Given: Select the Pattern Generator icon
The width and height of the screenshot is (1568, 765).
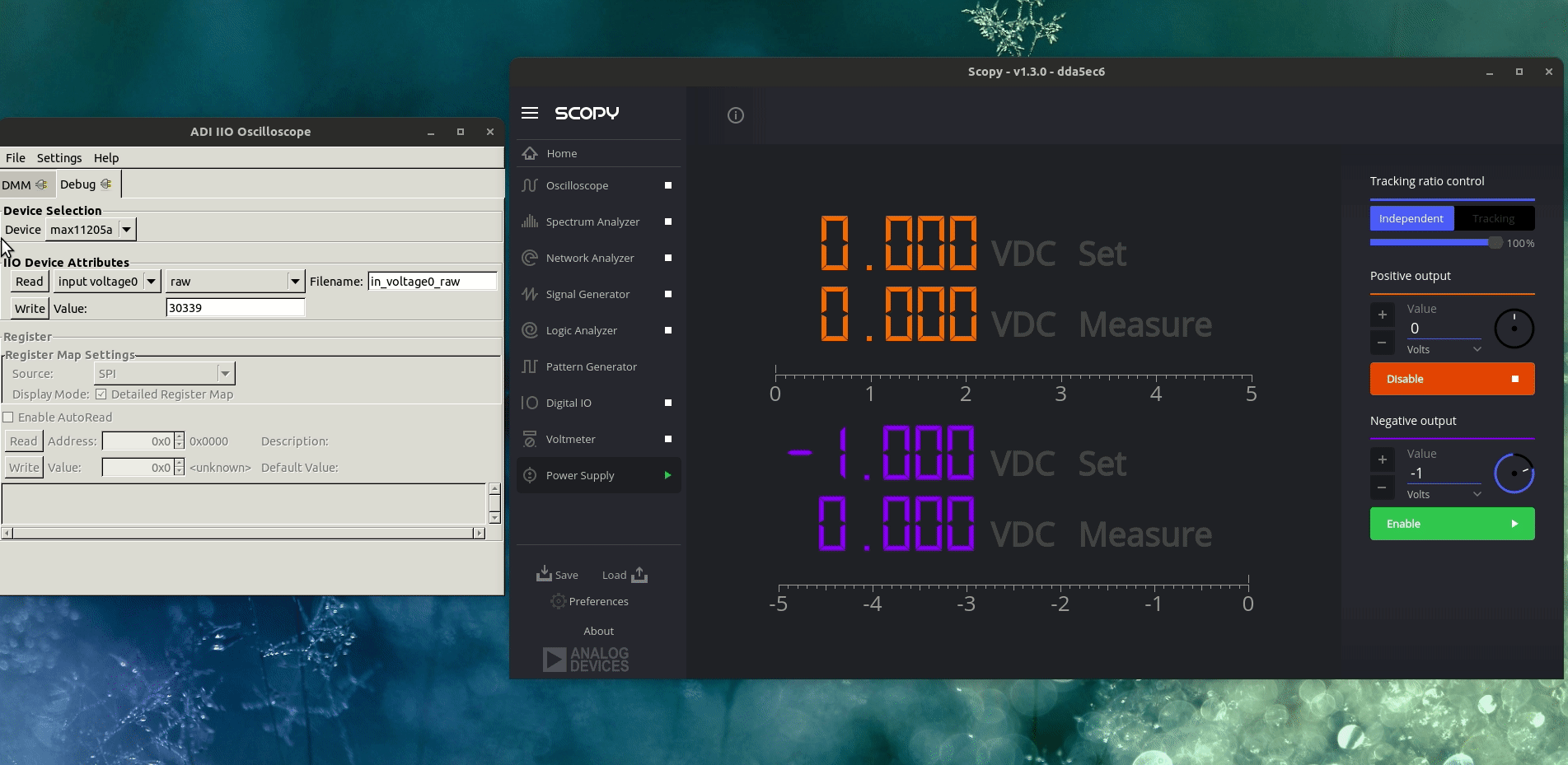Looking at the screenshot, I should point(530,366).
